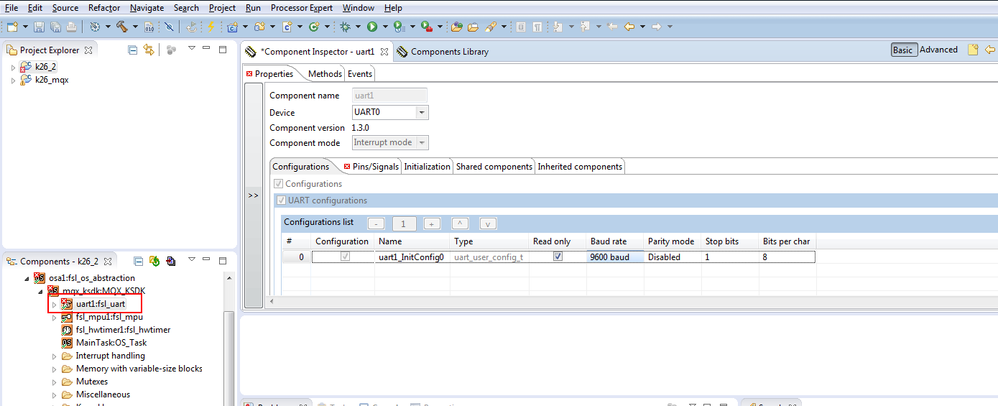Expand the k26_mqx project
Screen dimensions: 998x406
(13, 80)
